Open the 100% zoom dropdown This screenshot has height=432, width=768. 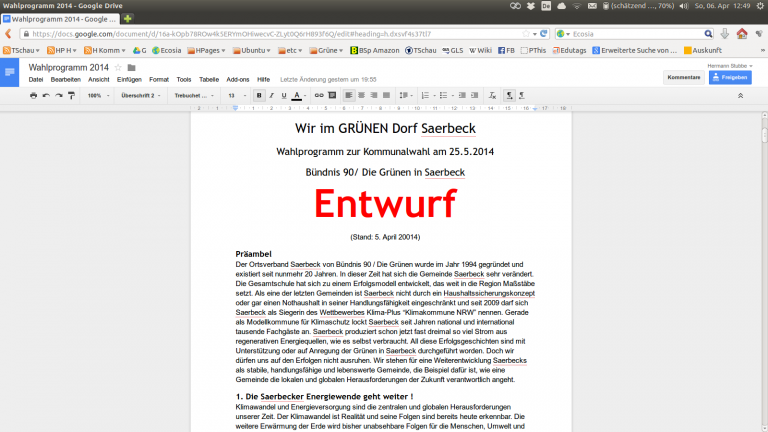coord(98,96)
